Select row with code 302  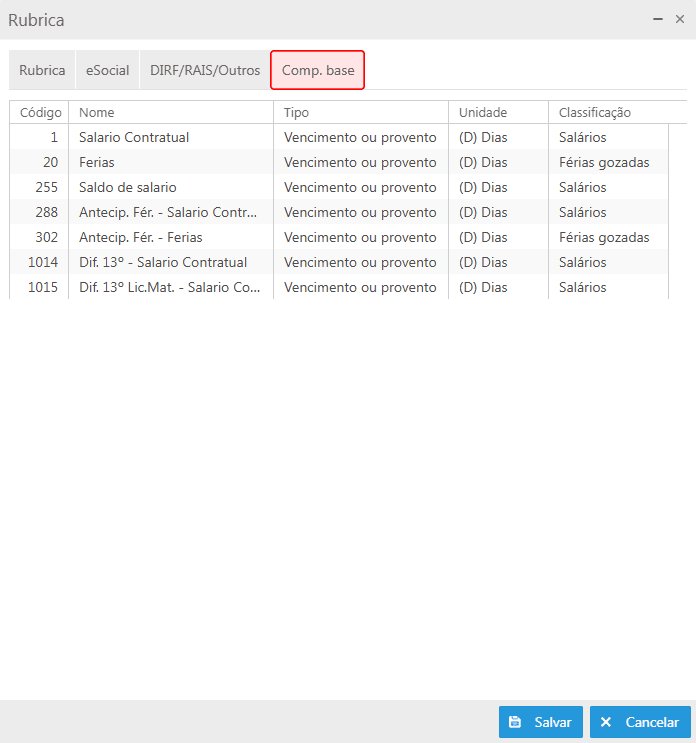point(339,237)
